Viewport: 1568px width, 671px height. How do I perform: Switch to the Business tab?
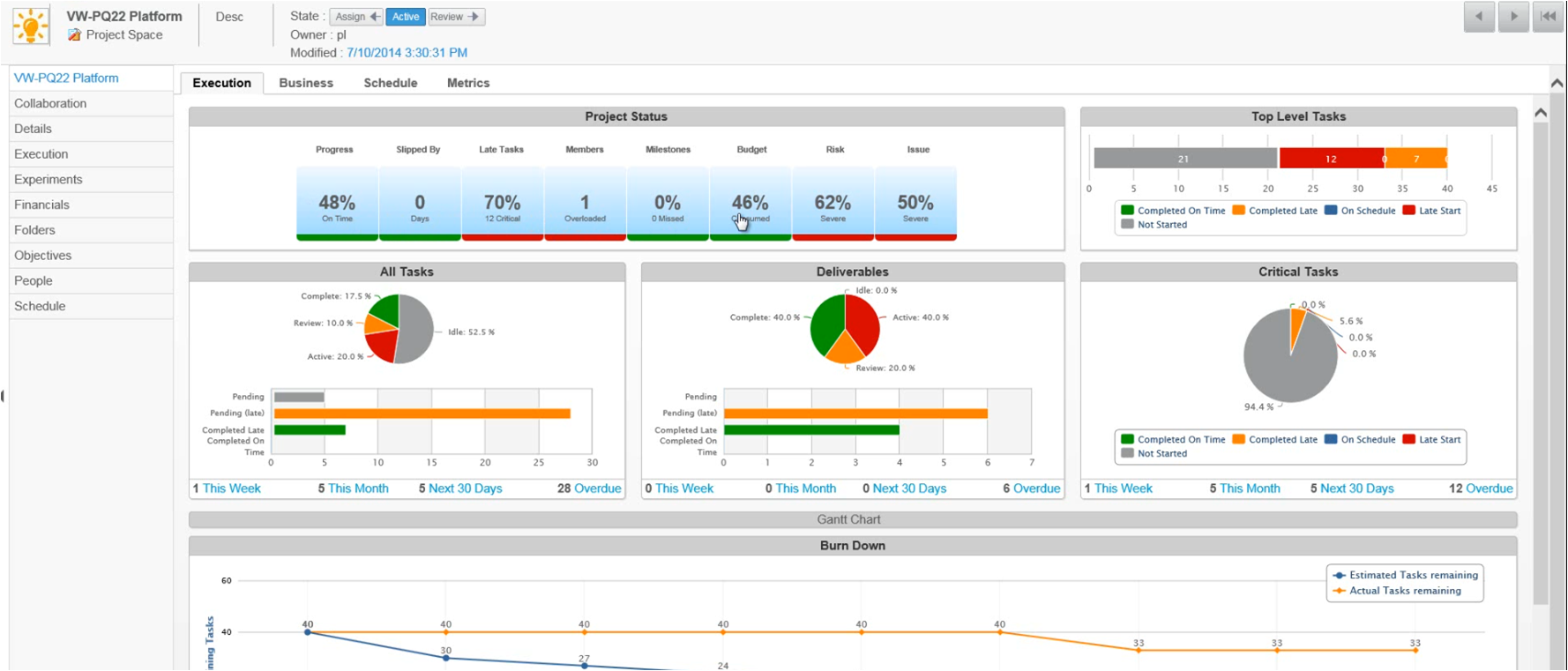306,83
